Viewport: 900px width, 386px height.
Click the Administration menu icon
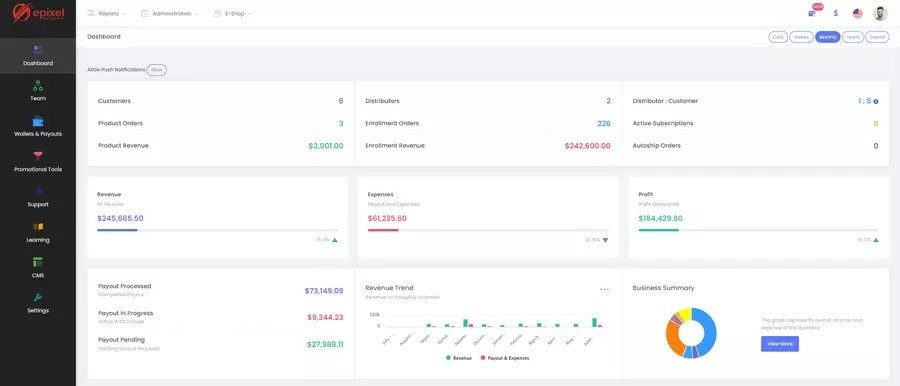pos(145,13)
